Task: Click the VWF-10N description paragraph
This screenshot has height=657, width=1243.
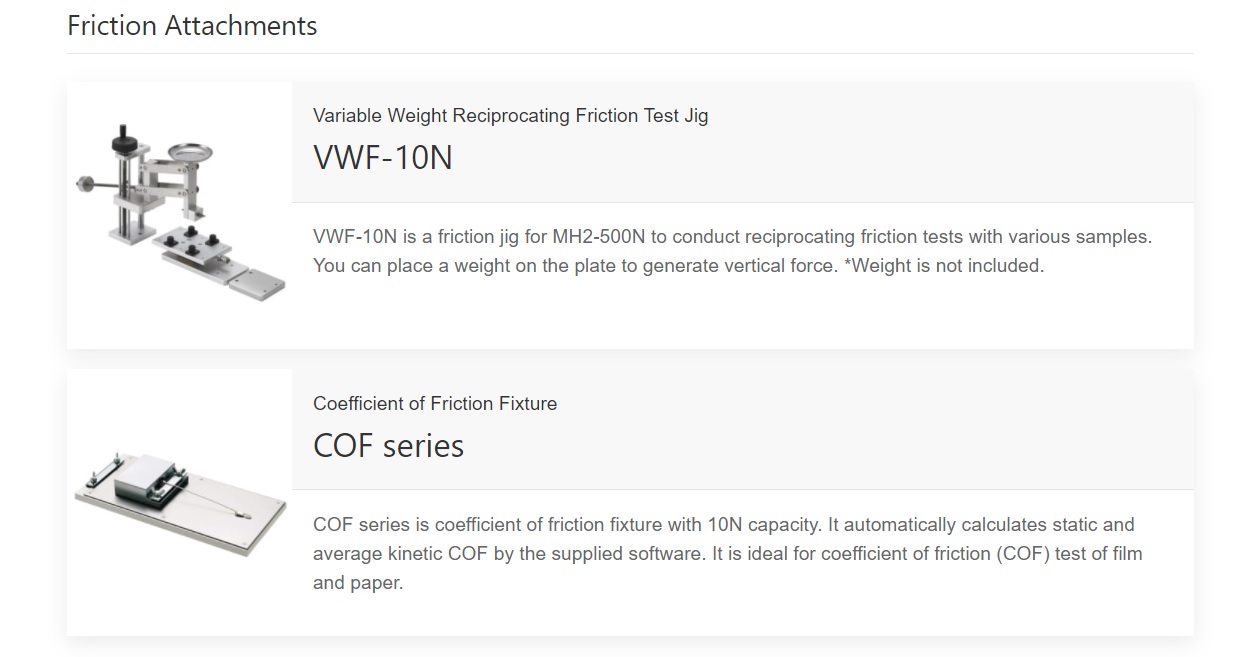Action: click(x=733, y=251)
